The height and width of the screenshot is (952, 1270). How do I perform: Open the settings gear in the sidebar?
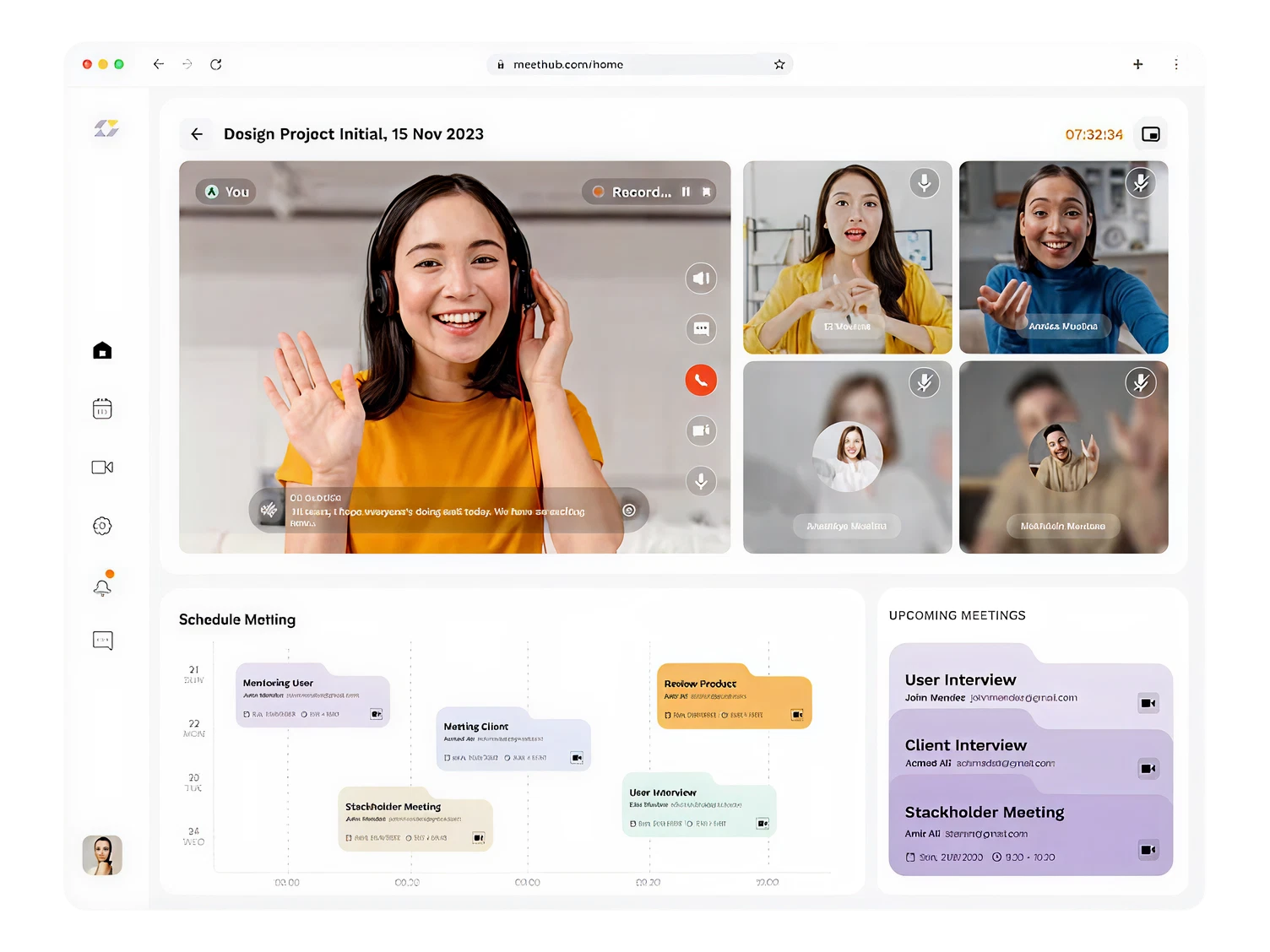click(x=102, y=526)
